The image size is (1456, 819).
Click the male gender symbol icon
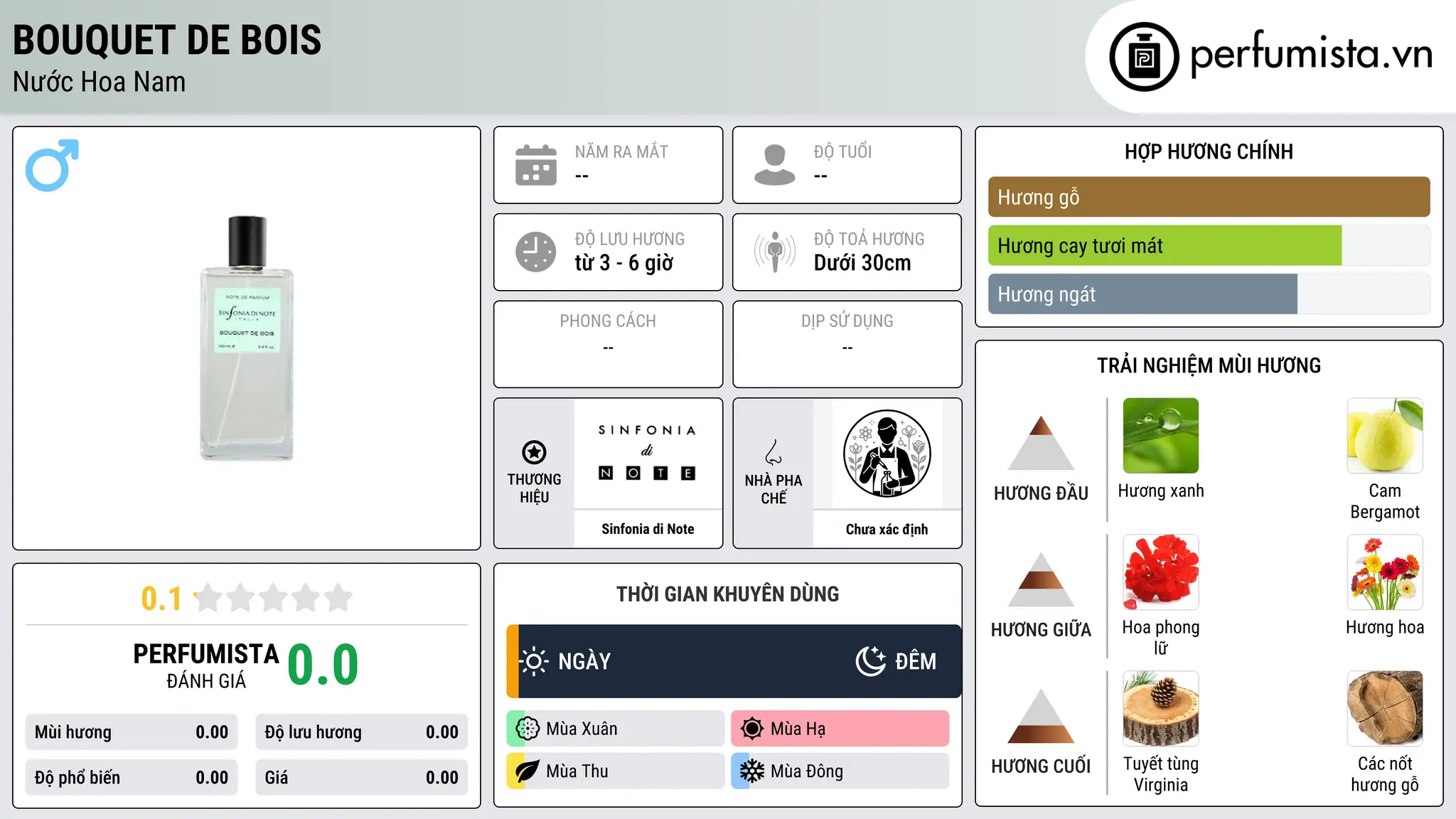pos(52,165)
